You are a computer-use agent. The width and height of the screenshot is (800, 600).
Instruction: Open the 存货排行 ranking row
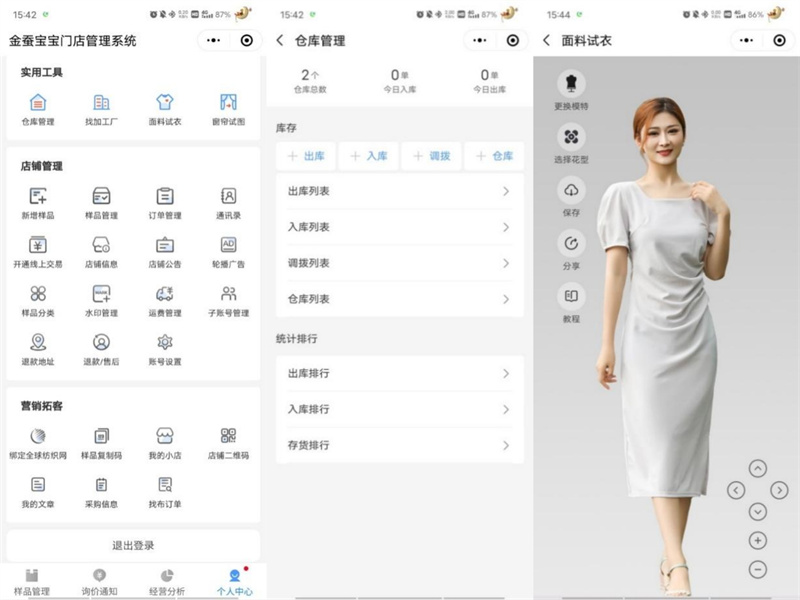click(399, 445)
